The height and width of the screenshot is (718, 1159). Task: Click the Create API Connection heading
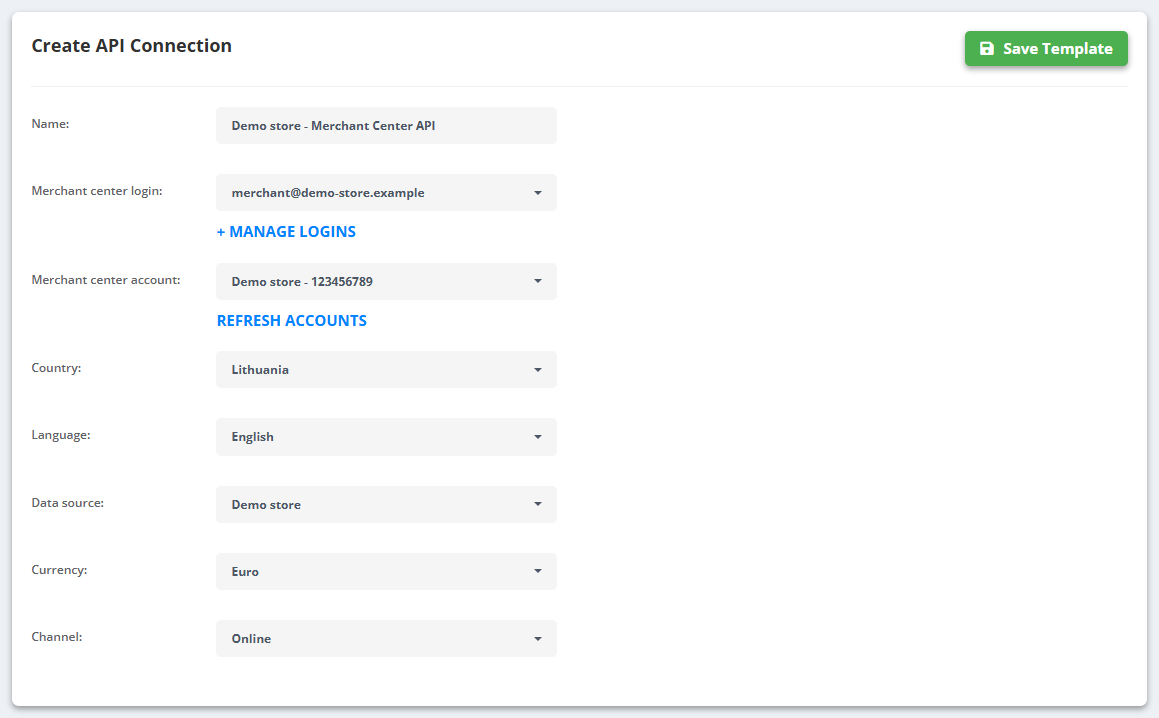pos(132,46)
